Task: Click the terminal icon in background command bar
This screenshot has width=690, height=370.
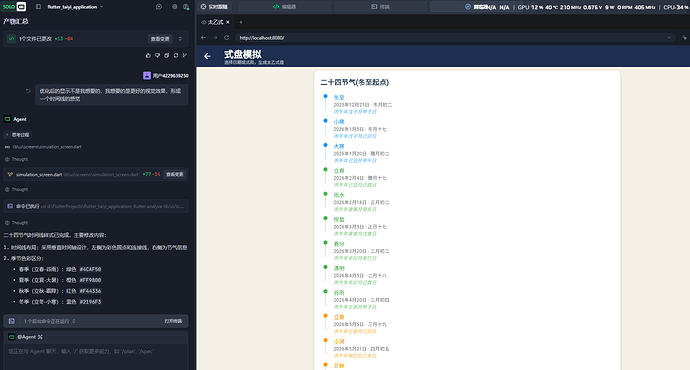Action: (11, 321)
